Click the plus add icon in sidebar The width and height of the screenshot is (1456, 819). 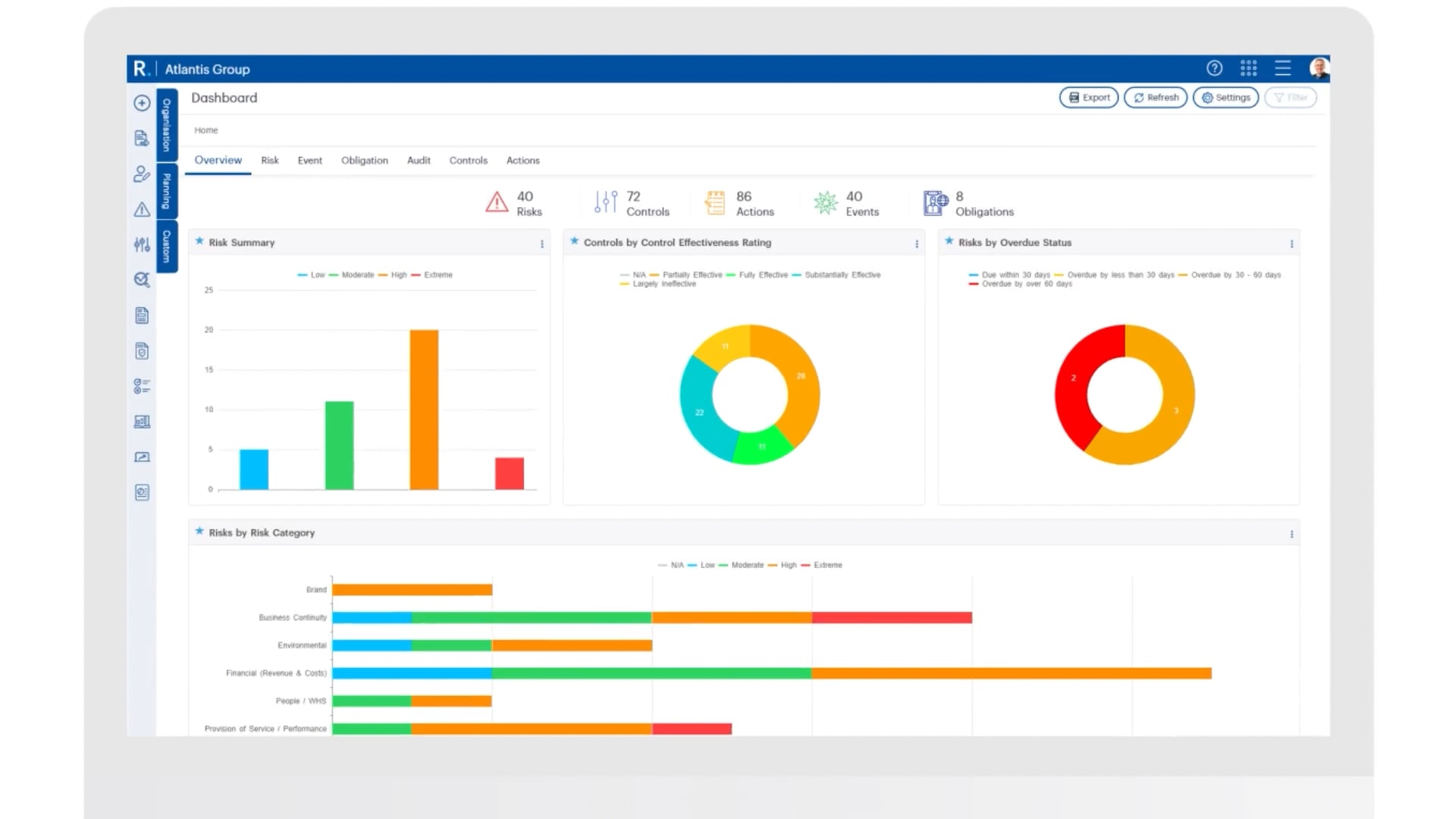[142, 103]
